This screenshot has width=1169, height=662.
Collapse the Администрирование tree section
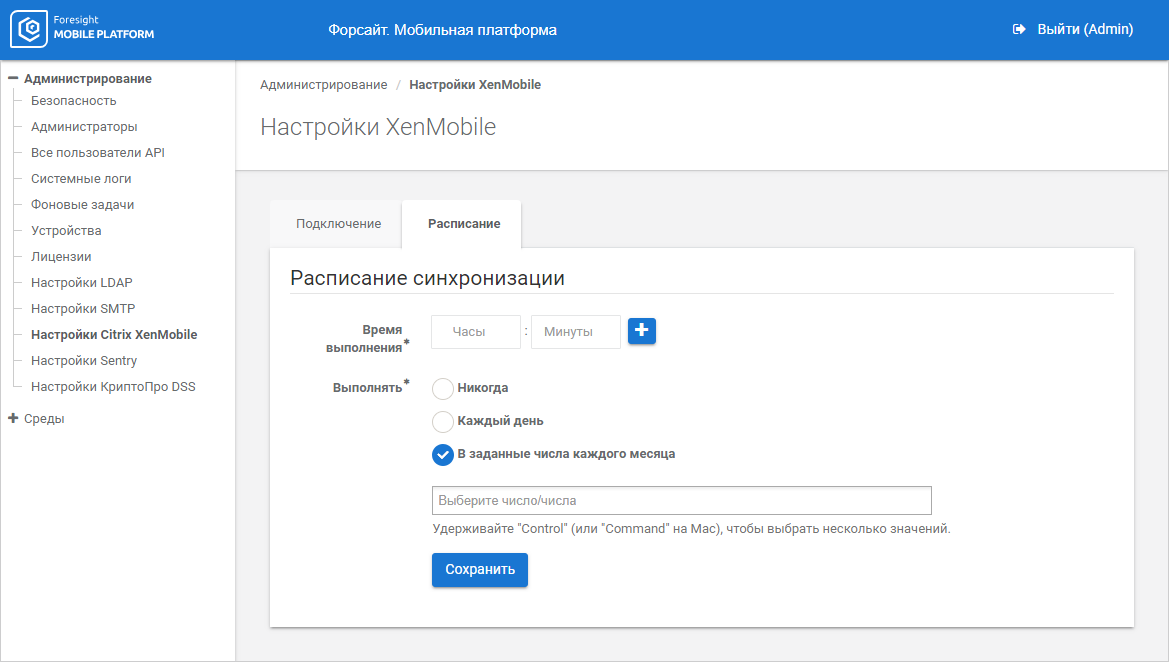[x=13, y=78]
